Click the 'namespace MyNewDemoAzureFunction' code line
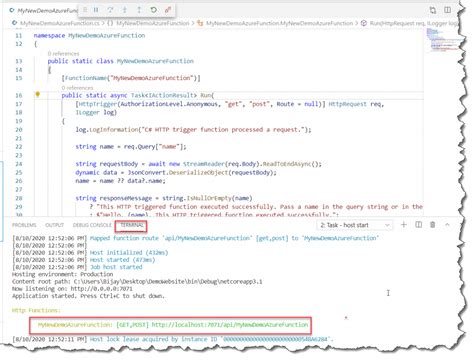Viewport: 474px width, 360px height. (89, 35)
